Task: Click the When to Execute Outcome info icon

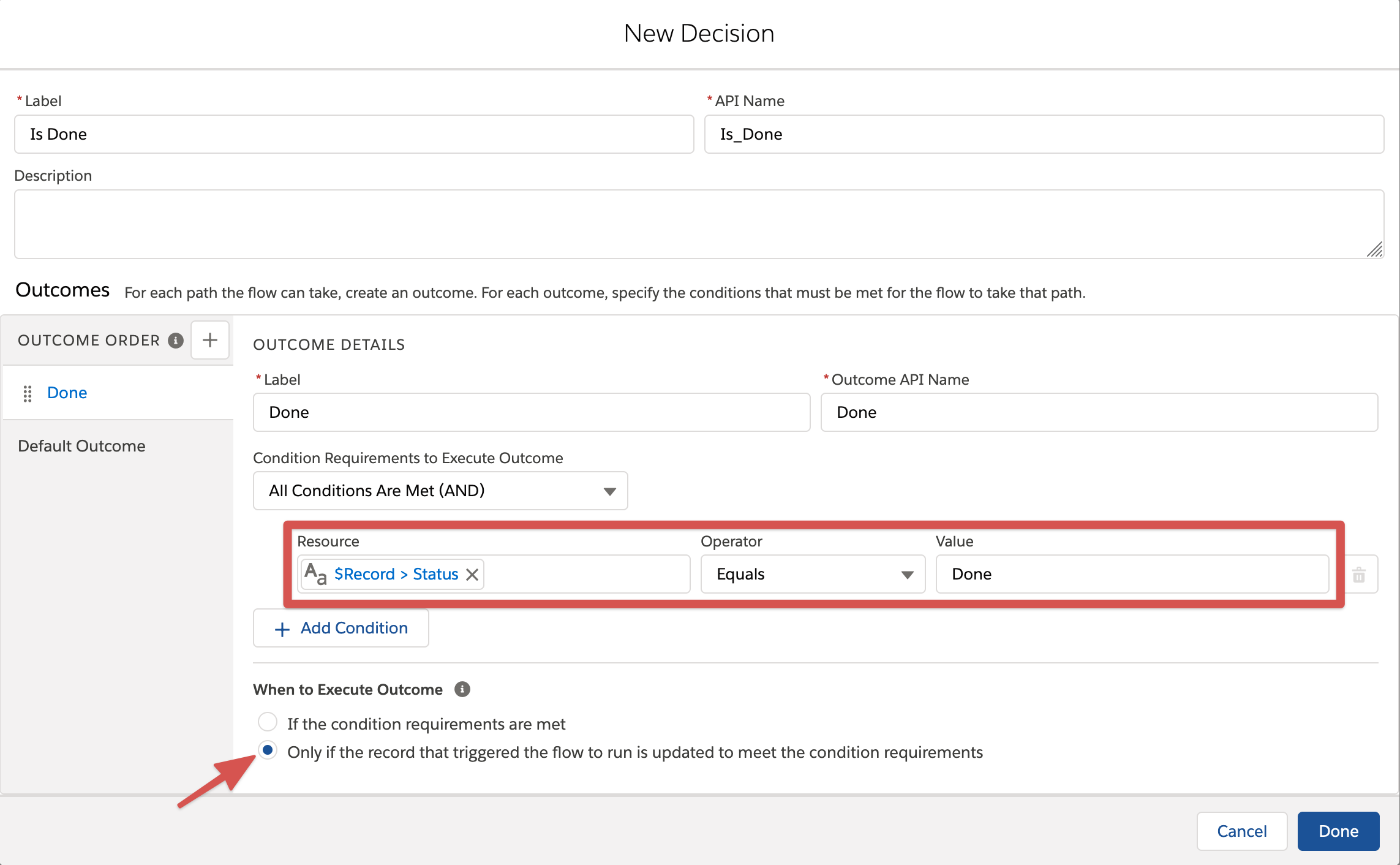Action: click(x=462, y=689)
